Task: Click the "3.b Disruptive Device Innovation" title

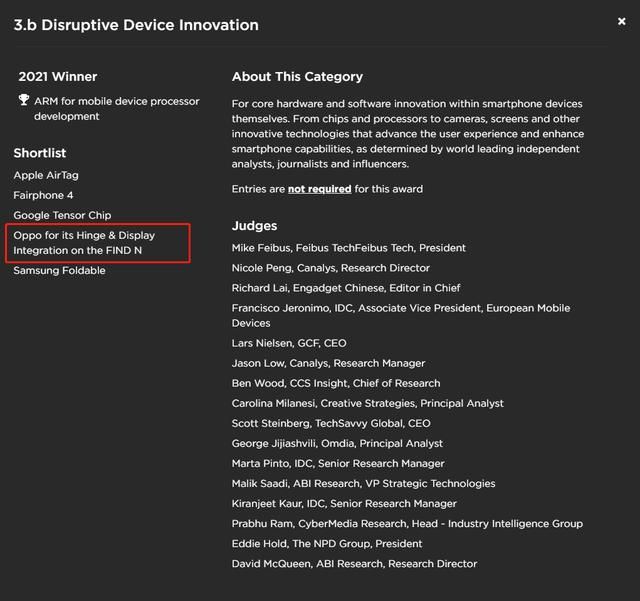Action: (x=136, y=25)
